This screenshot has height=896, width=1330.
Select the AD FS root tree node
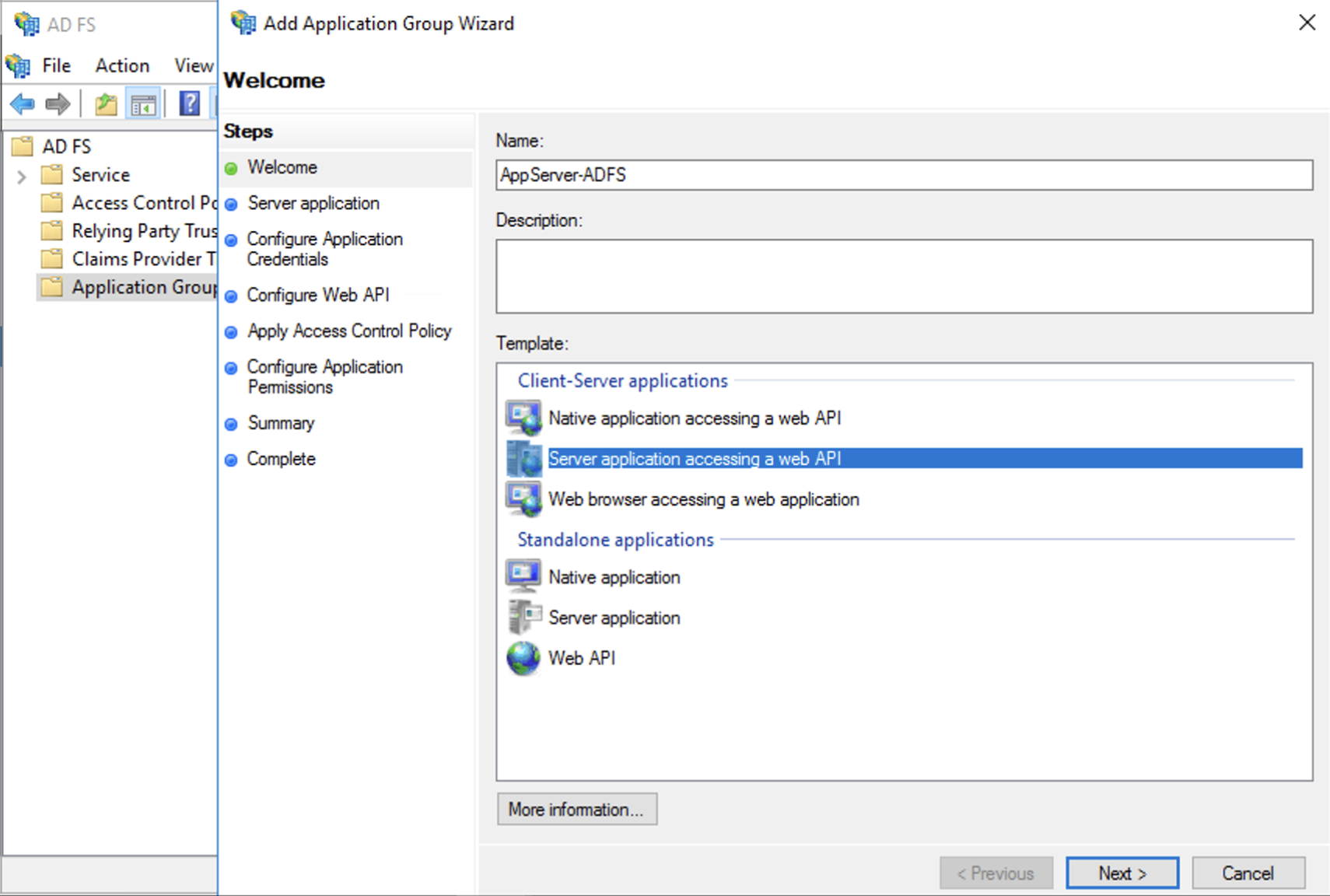pos(66,146)
